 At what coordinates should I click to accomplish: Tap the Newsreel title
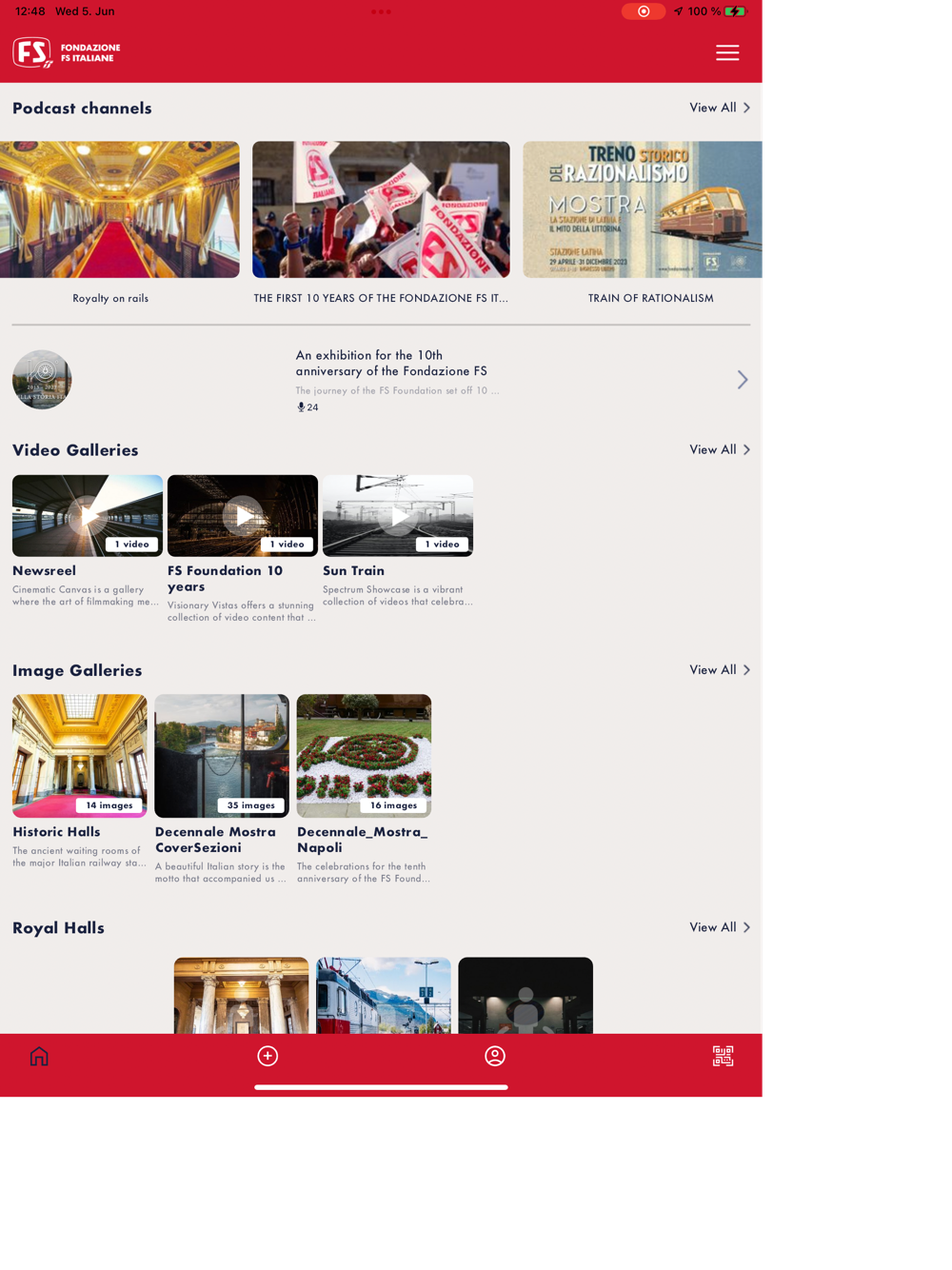coord(44,570)
